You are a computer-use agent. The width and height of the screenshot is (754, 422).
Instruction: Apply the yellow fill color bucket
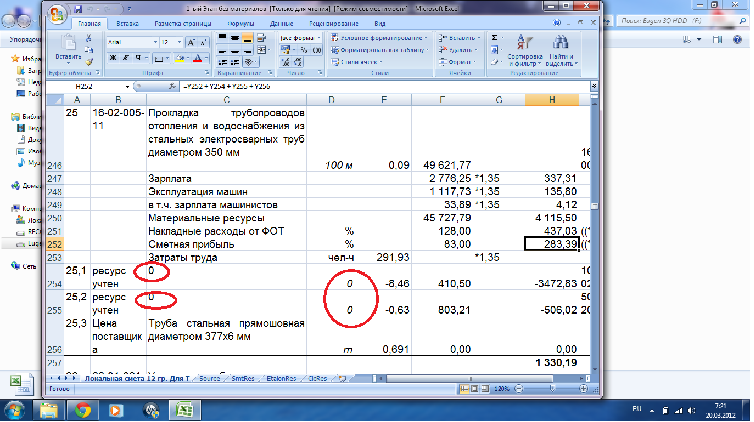(179, 59)
